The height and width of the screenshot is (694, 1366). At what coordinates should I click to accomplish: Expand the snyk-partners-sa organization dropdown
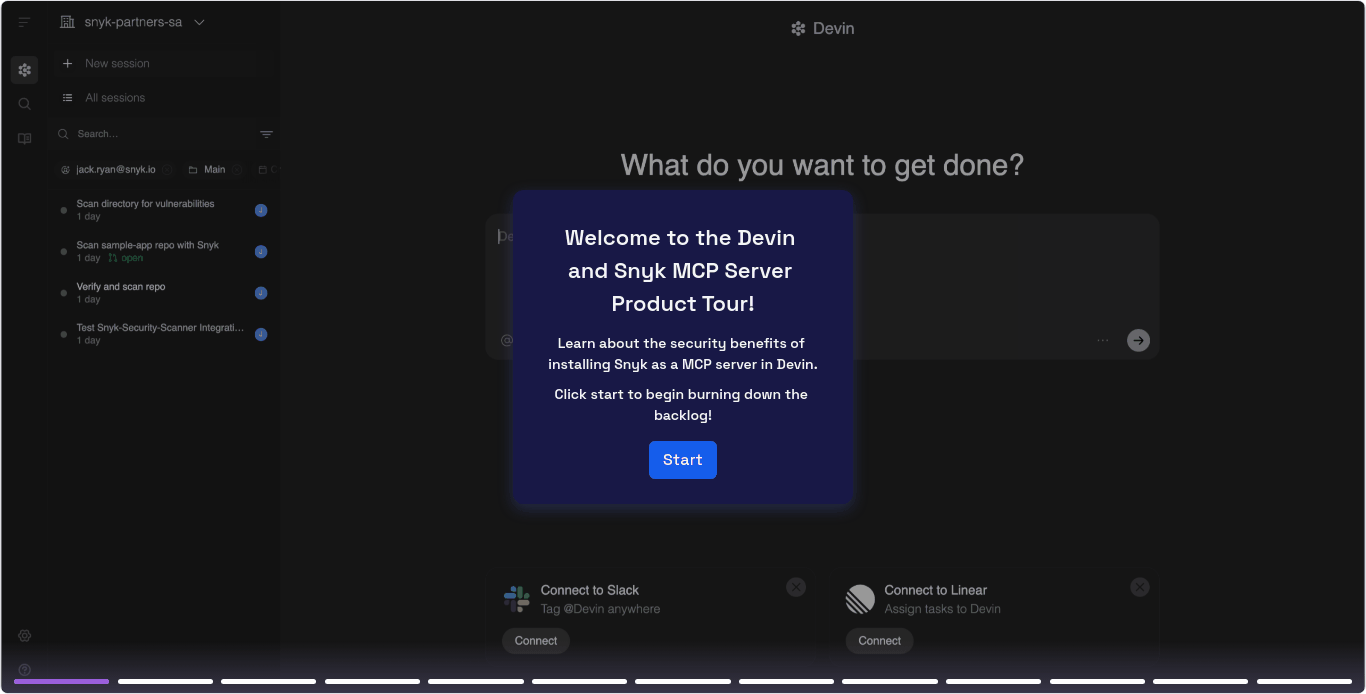pyautogui.click(x=199, y=22)
